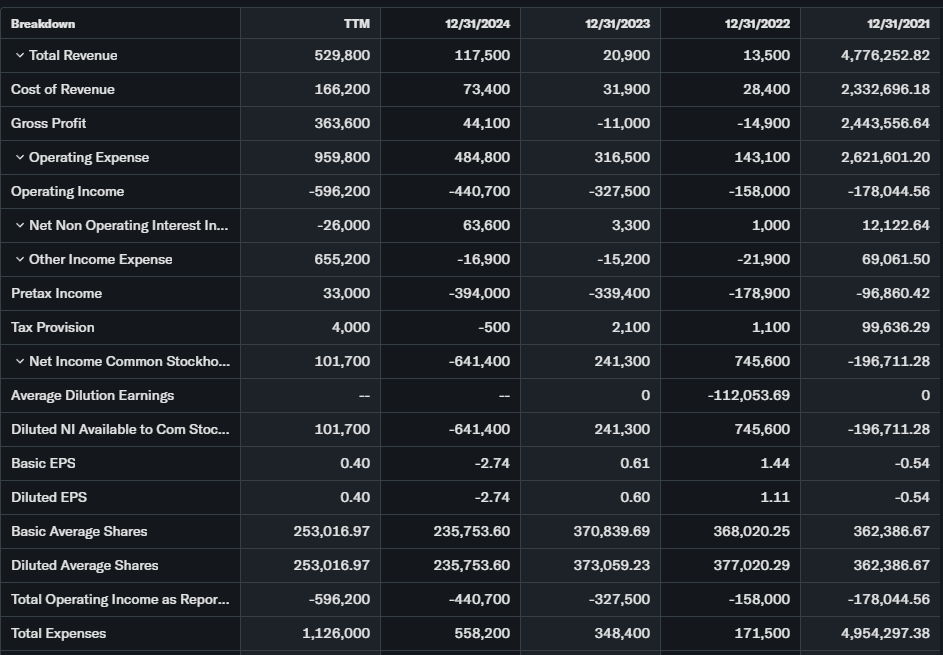943x655 pixels.
Task: Click the Pretax Income row label
Action: coord(57,293)
